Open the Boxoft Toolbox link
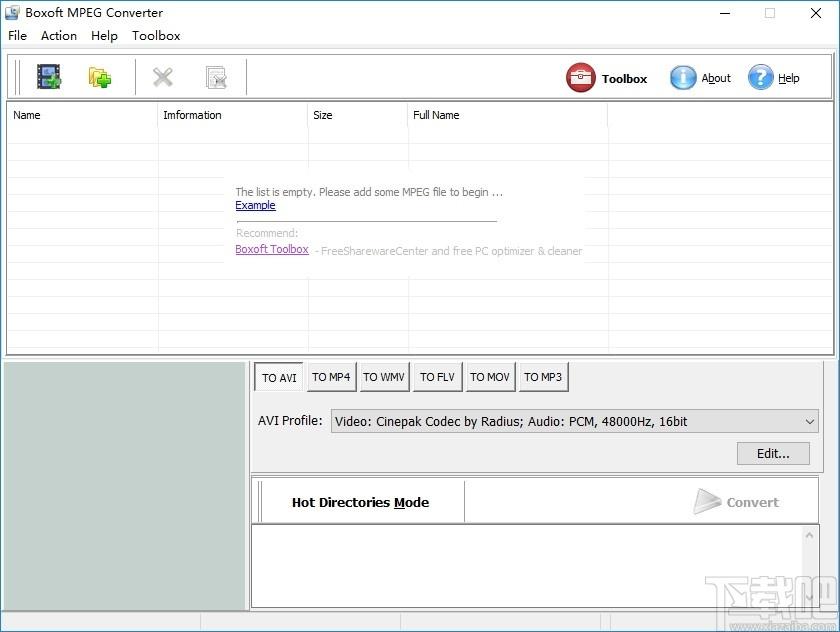 [x=272, y=249]
